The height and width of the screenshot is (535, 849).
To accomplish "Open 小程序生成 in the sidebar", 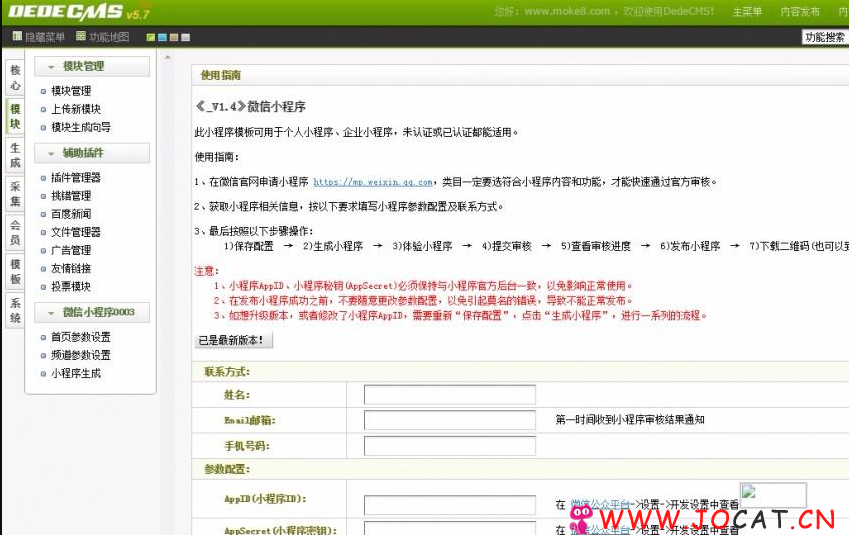I will (x=76, y=374).
